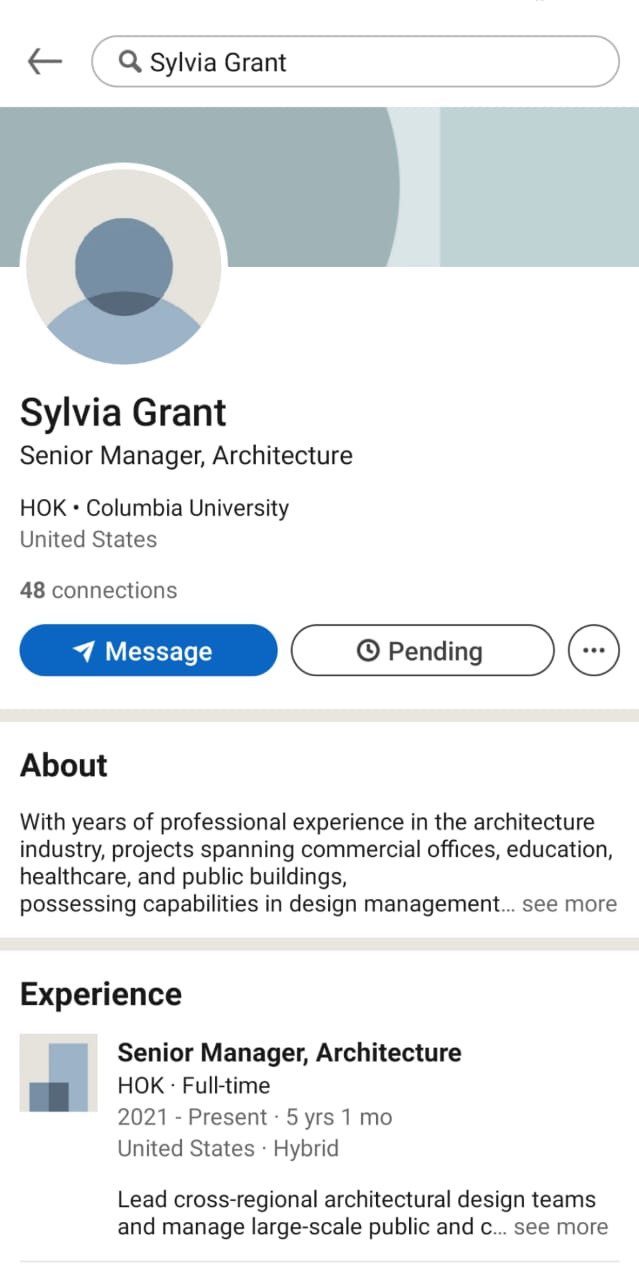Image resolution: width=639 pixels, height=1280 pixels.
Task: Tap the HOK • Columbia University line
Action: click(x=154, y=508)
